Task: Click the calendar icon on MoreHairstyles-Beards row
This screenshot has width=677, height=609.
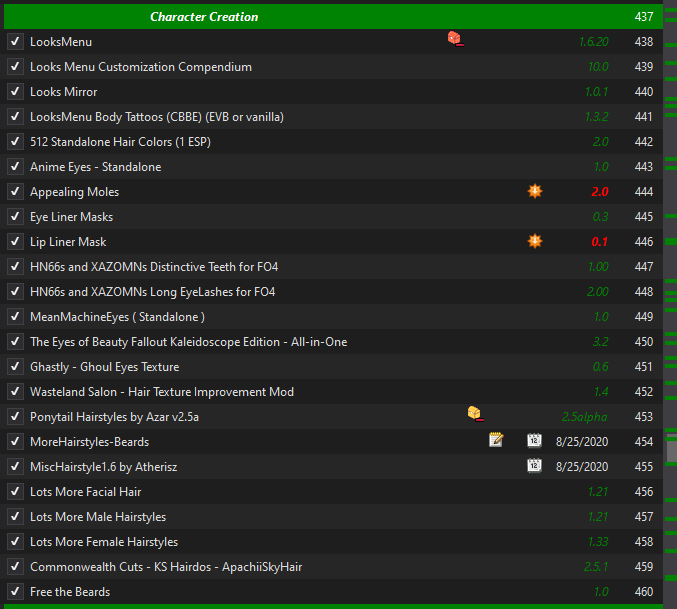Action: point(534,440)
